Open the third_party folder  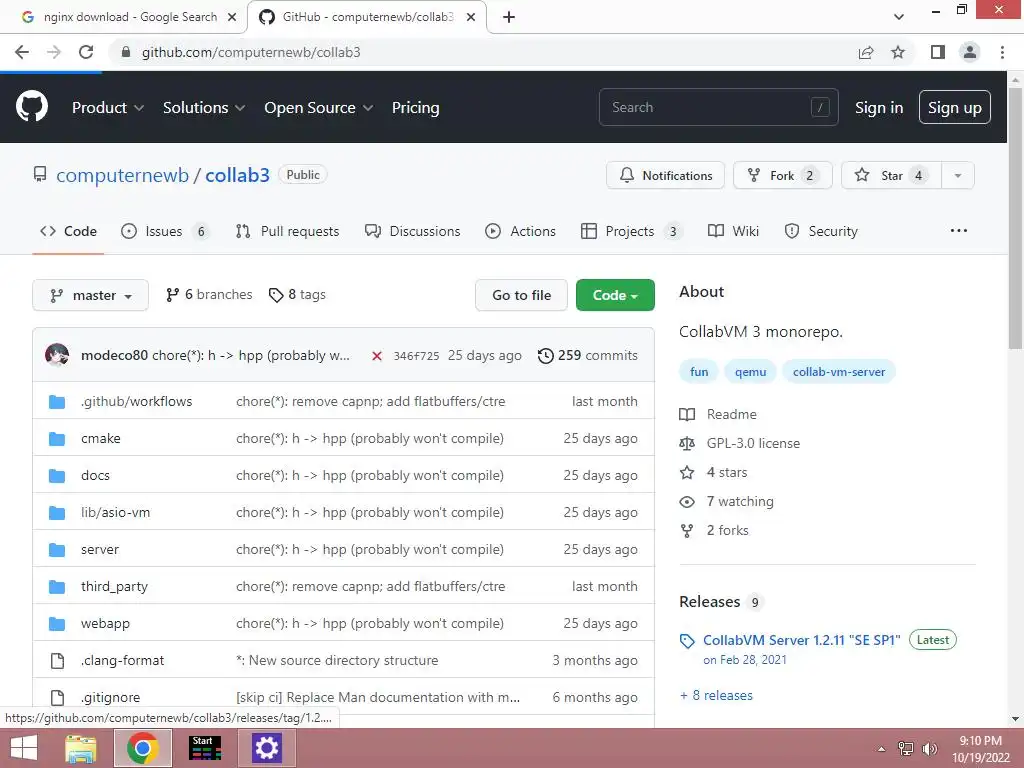[114, 586]
